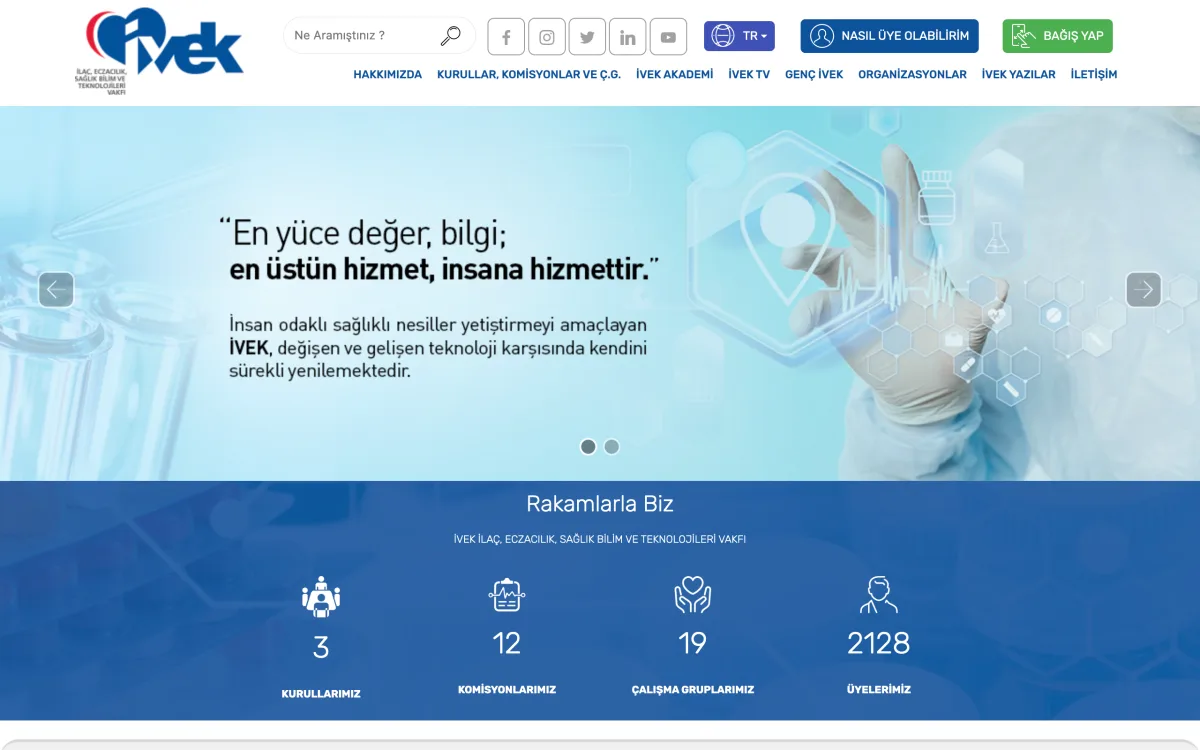1200x750 pixels.
Task: Click the Rakamlarla Biz heading
Action: [600, 505]
